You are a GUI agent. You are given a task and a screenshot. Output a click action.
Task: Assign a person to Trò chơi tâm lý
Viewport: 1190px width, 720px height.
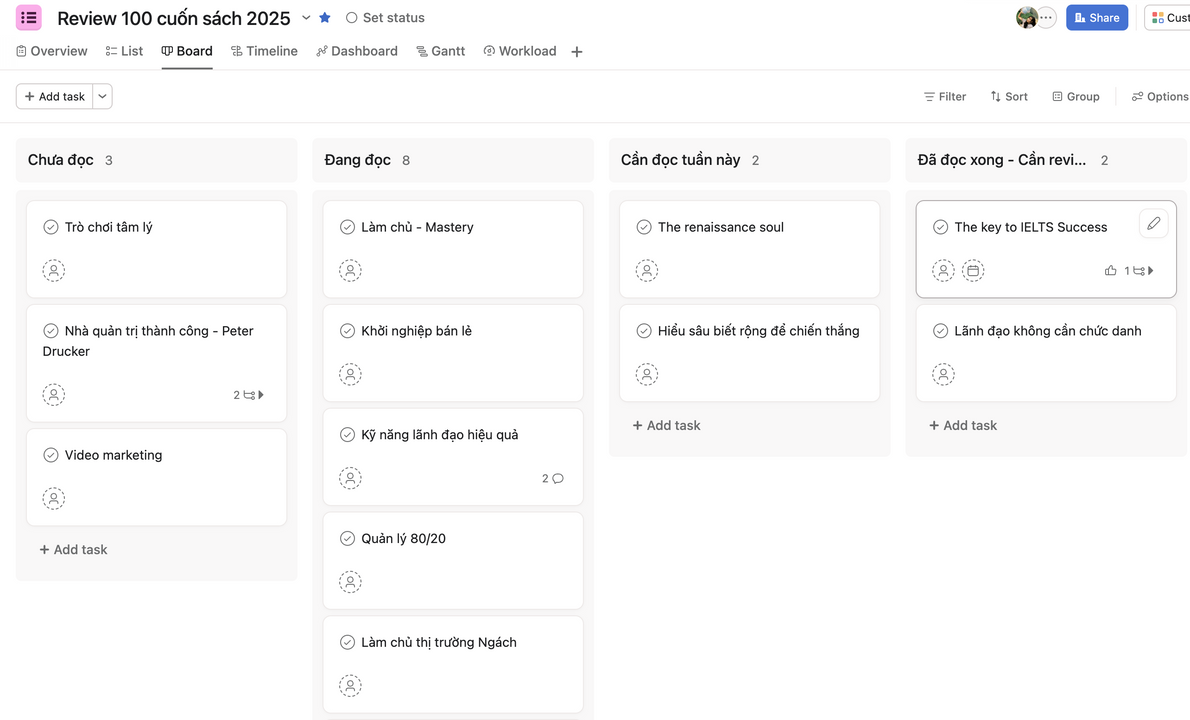click(x=54, y=270)
